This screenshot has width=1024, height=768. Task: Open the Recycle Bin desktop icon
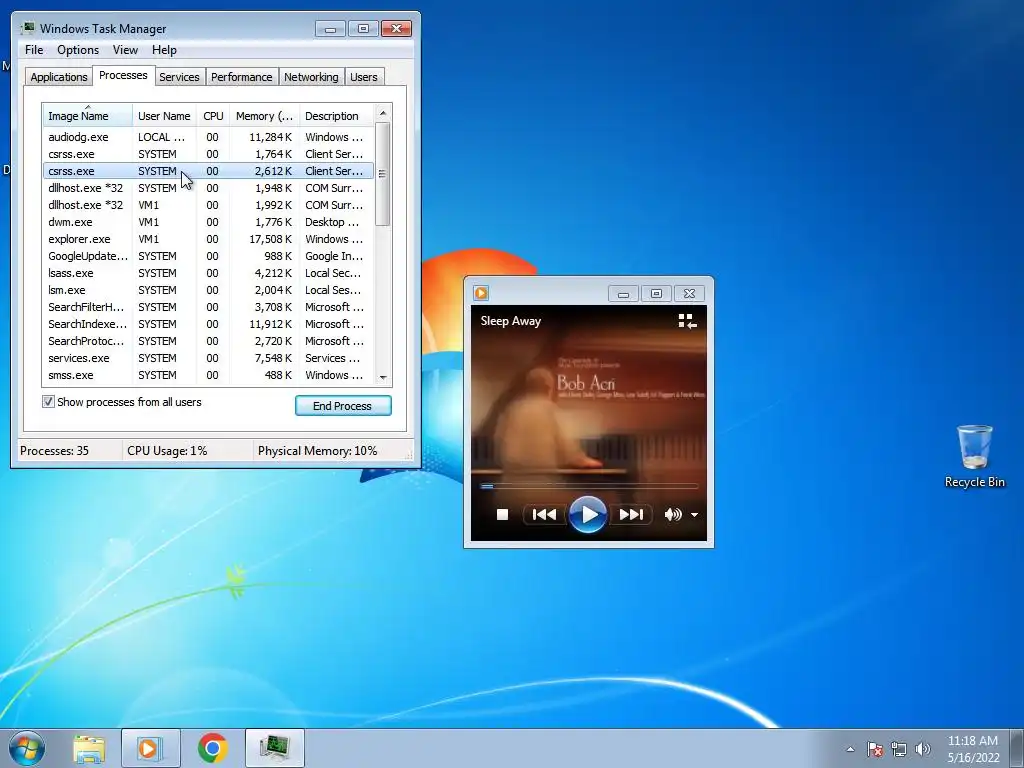click(974, 456)
